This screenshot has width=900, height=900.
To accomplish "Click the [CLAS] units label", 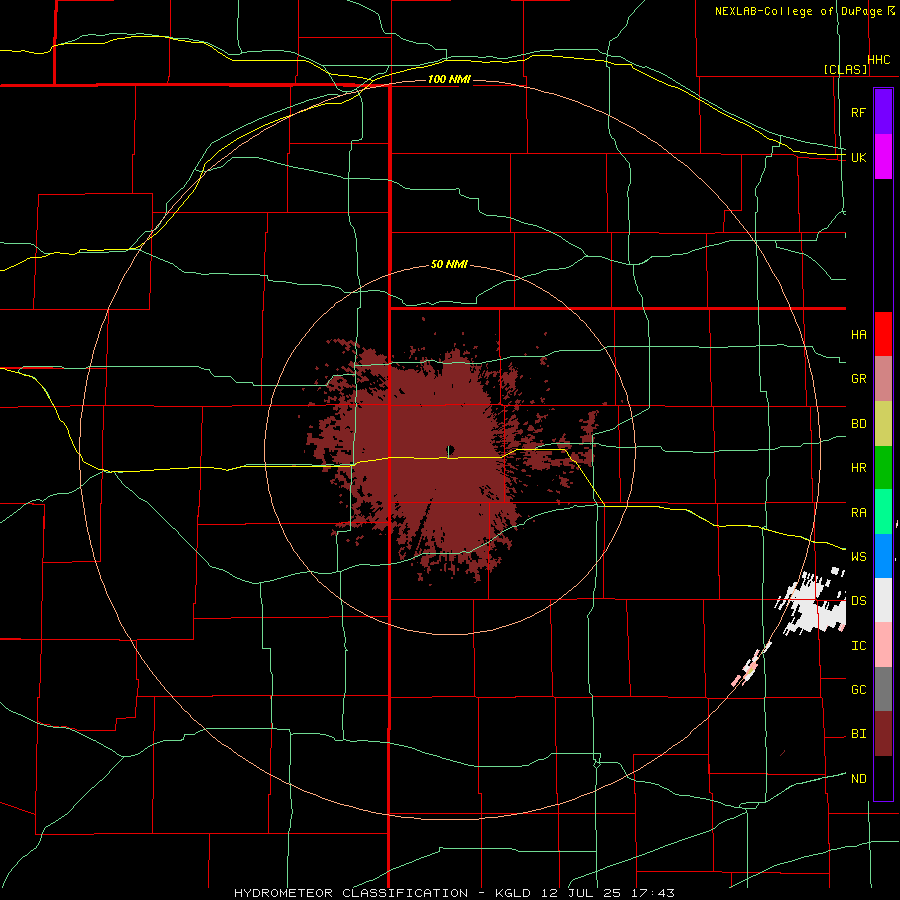I will click(x=845, y=70).
